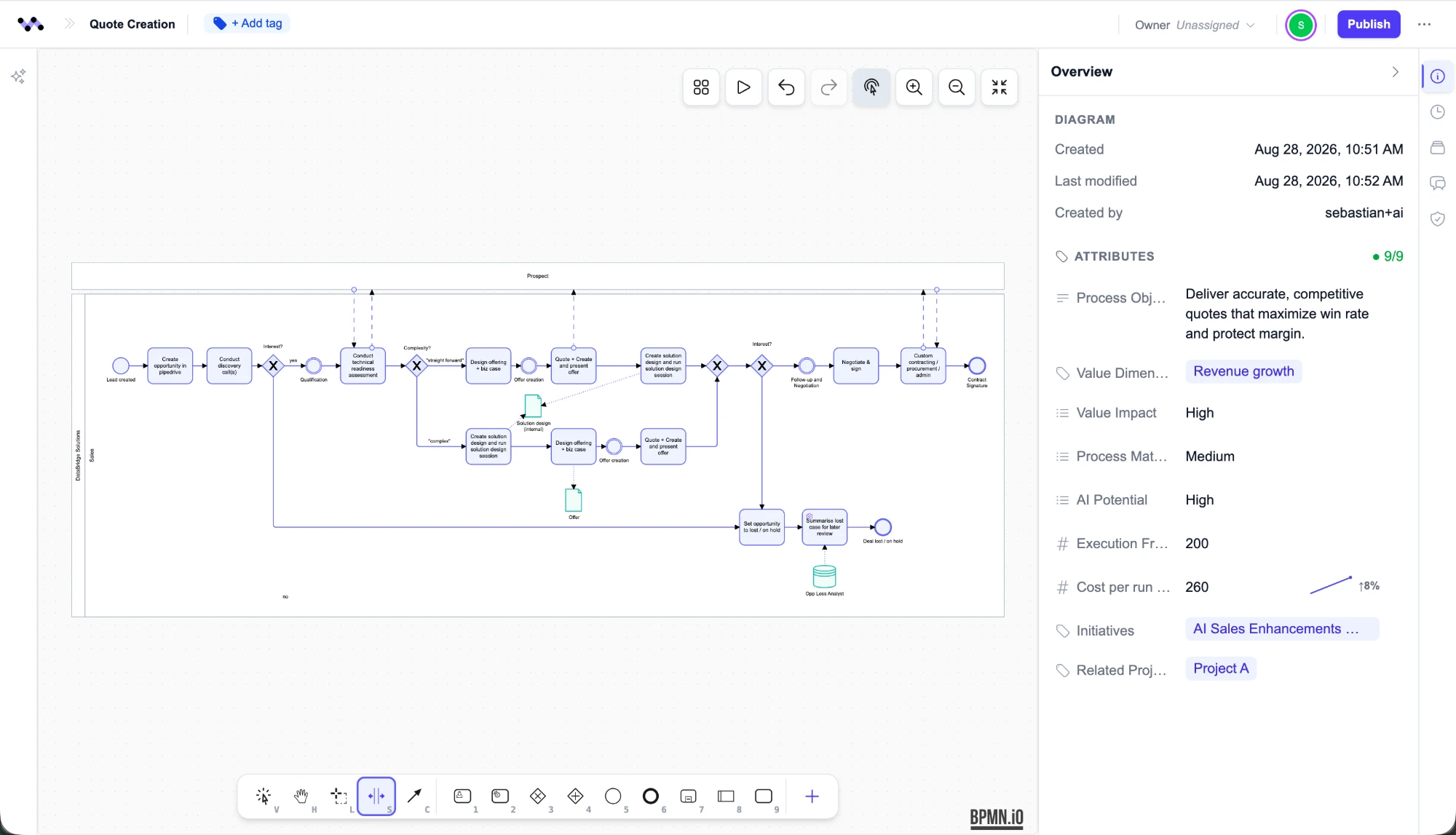The width and height of the screenshot is (1456, 835).
Task: Open the layers stack side tab
Action: [1437, 147]
